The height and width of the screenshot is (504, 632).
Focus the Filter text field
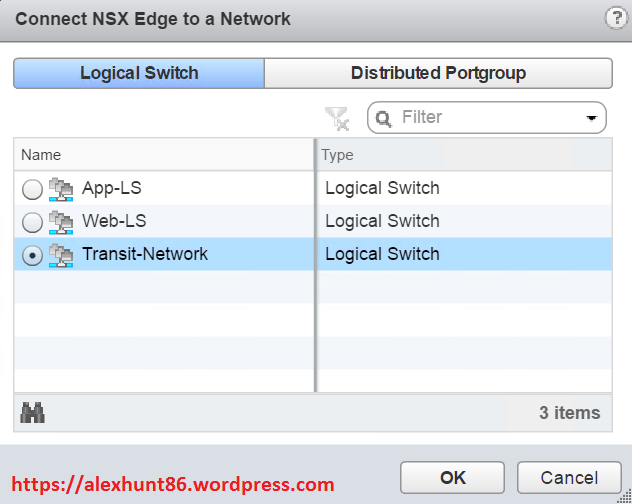486,117
